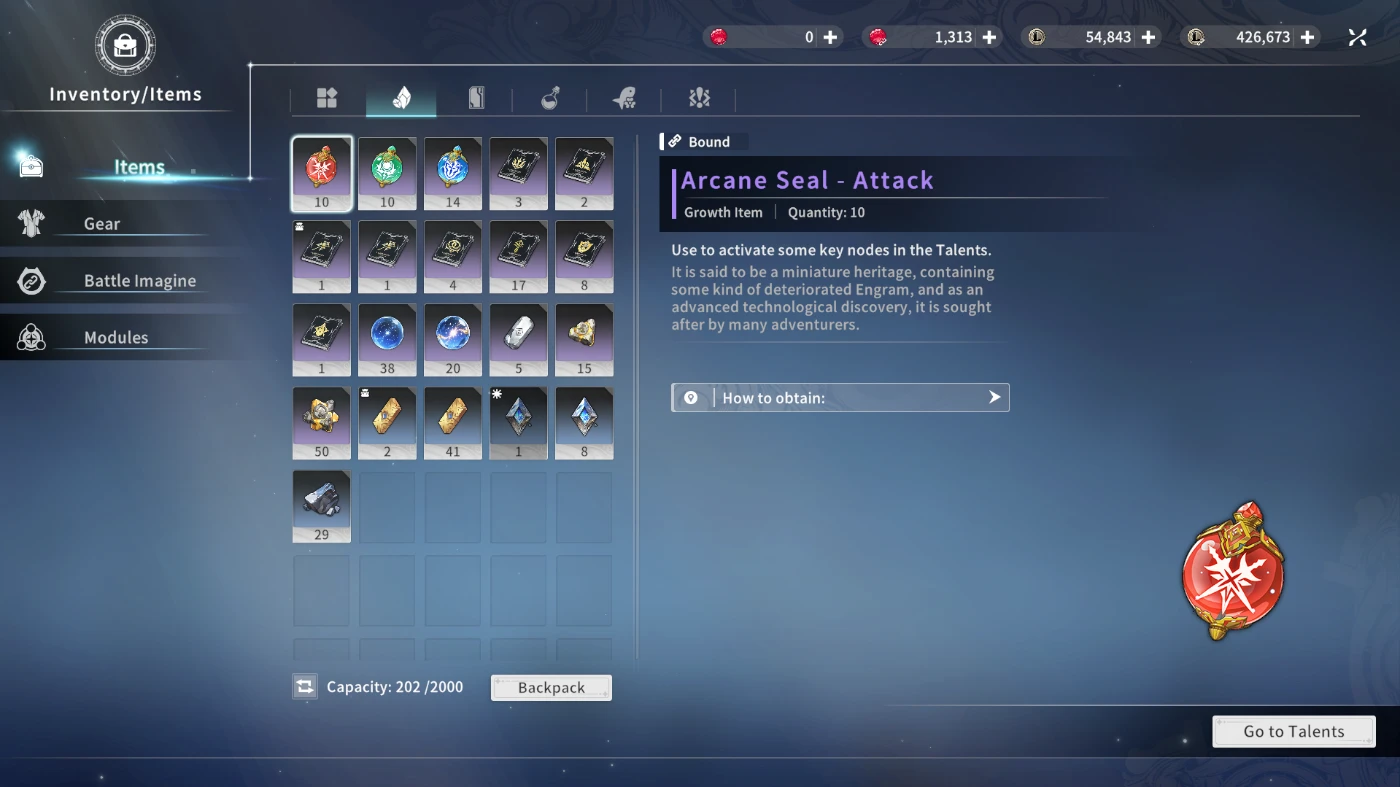Image resolution: width=1400 pixels, height=787 pixels.
Task: Add red gems next to the 1,313 balance
Action: (x=989, y=37)
